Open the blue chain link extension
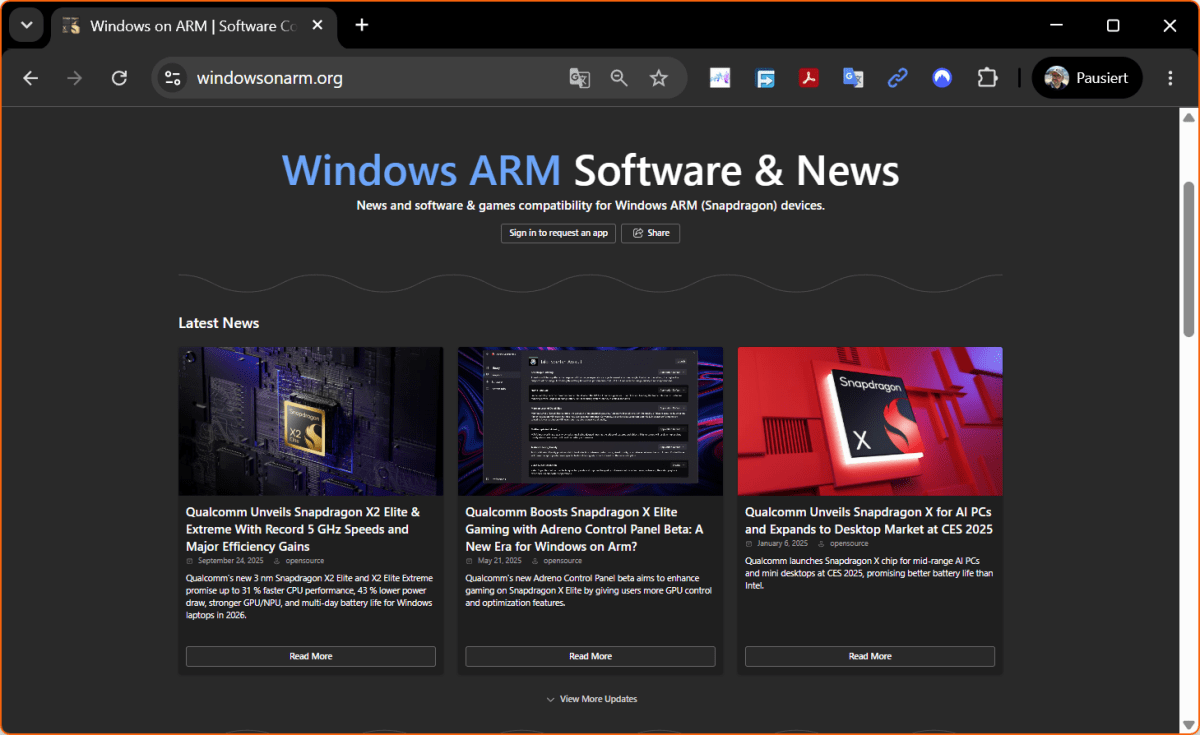 tap(897, 78)
